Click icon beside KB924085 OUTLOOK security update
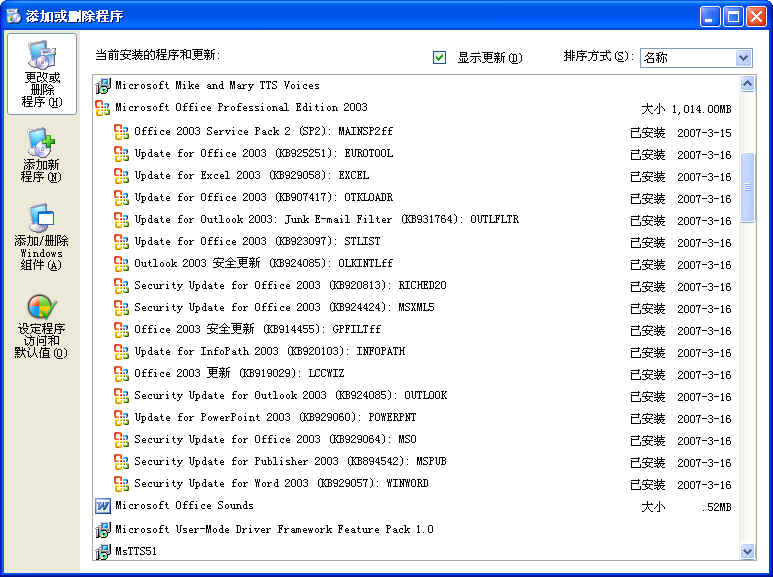773x577 pixels. coord(121,396)
